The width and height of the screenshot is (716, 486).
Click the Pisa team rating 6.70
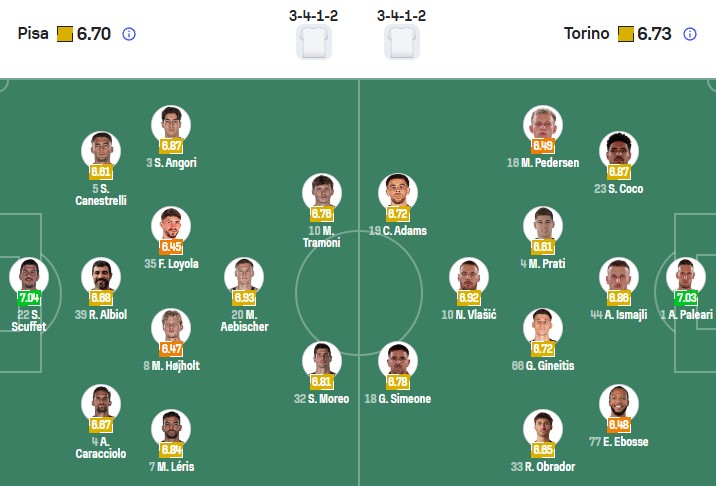point(93,34)
